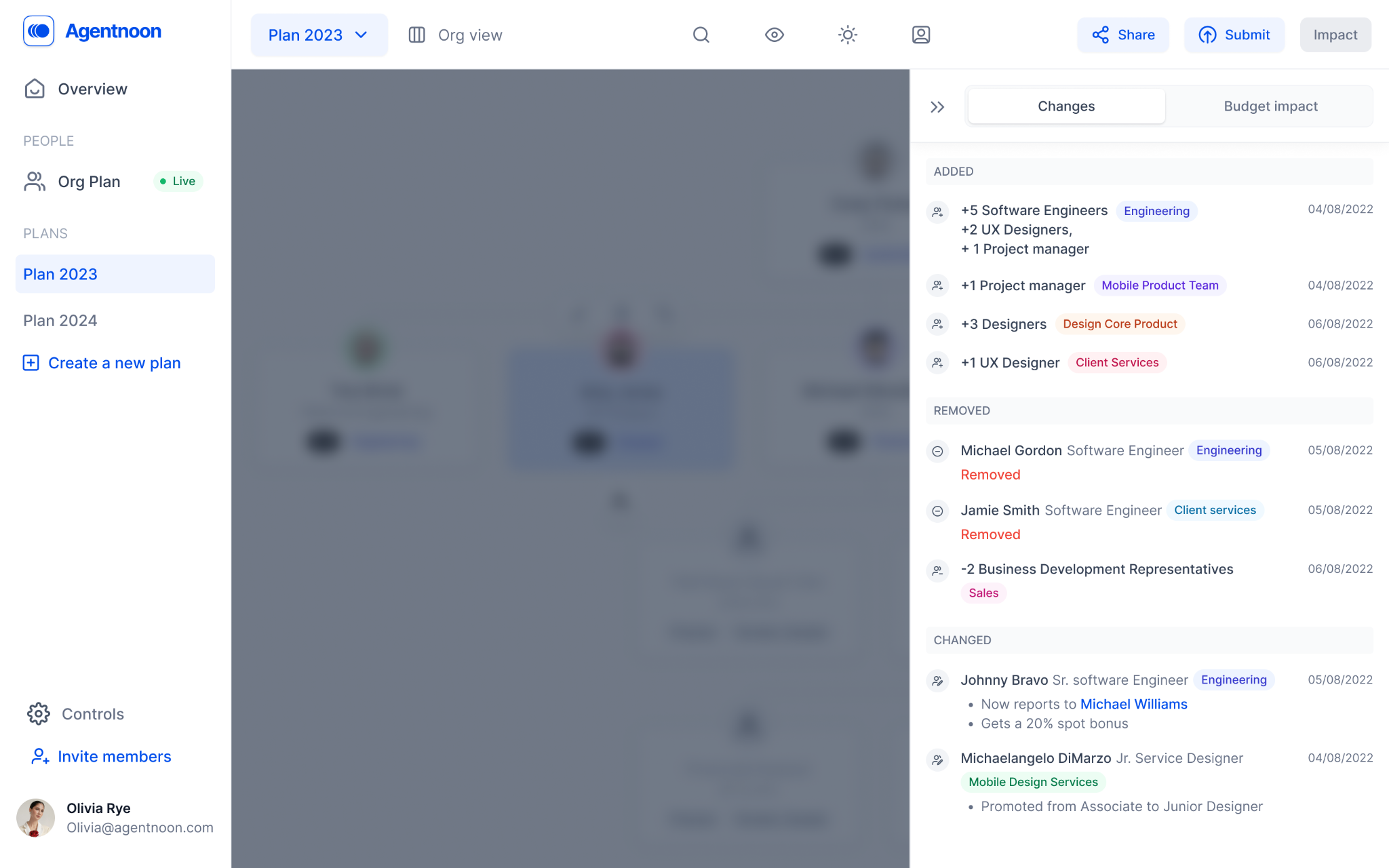This screenshot has width=1389, height=868.
Task: Click the sun/settings radial icon
Action: (x=848, y=35)
